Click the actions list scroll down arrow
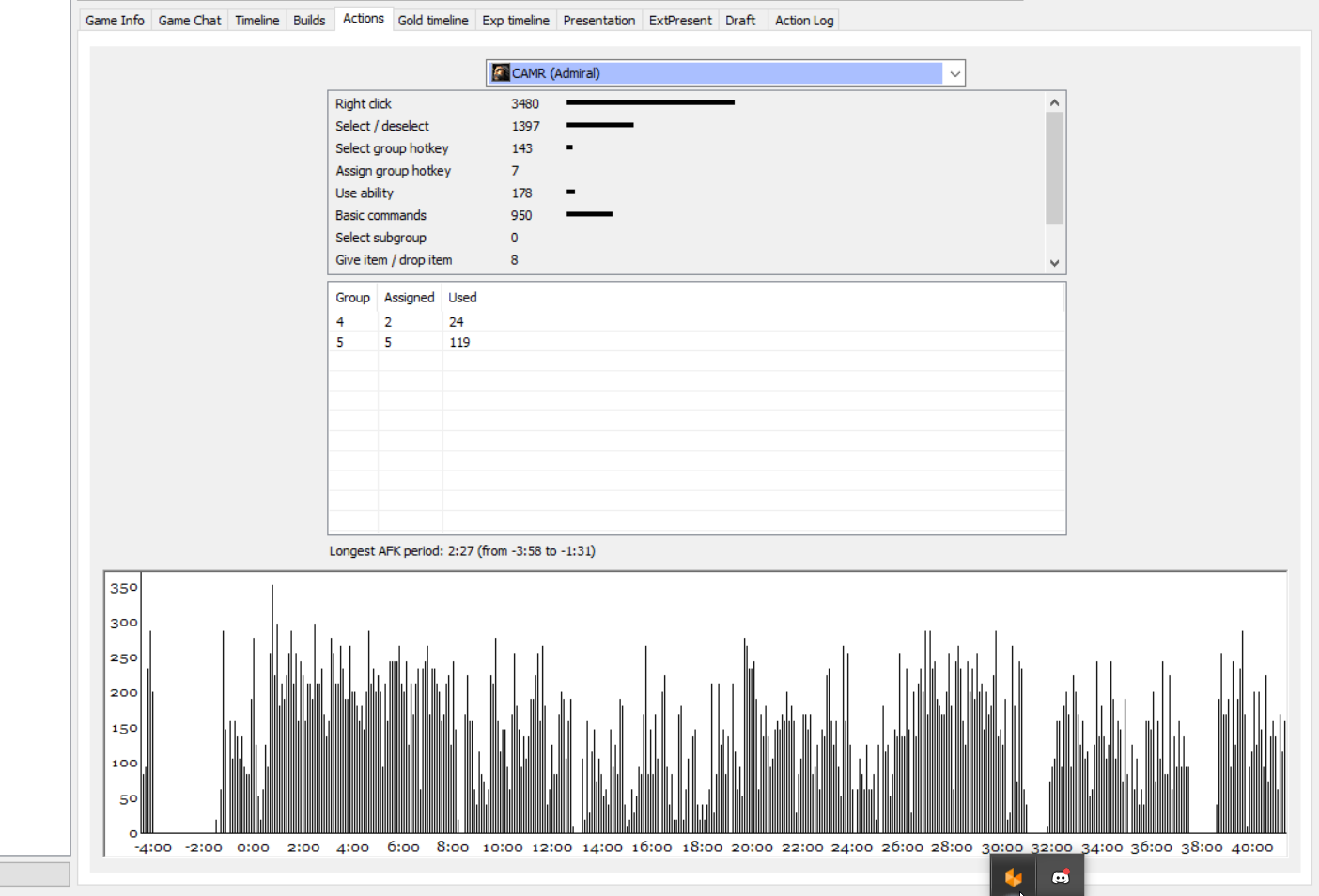This screenshot has width=1319, height=896. [x=1054, y=263]
